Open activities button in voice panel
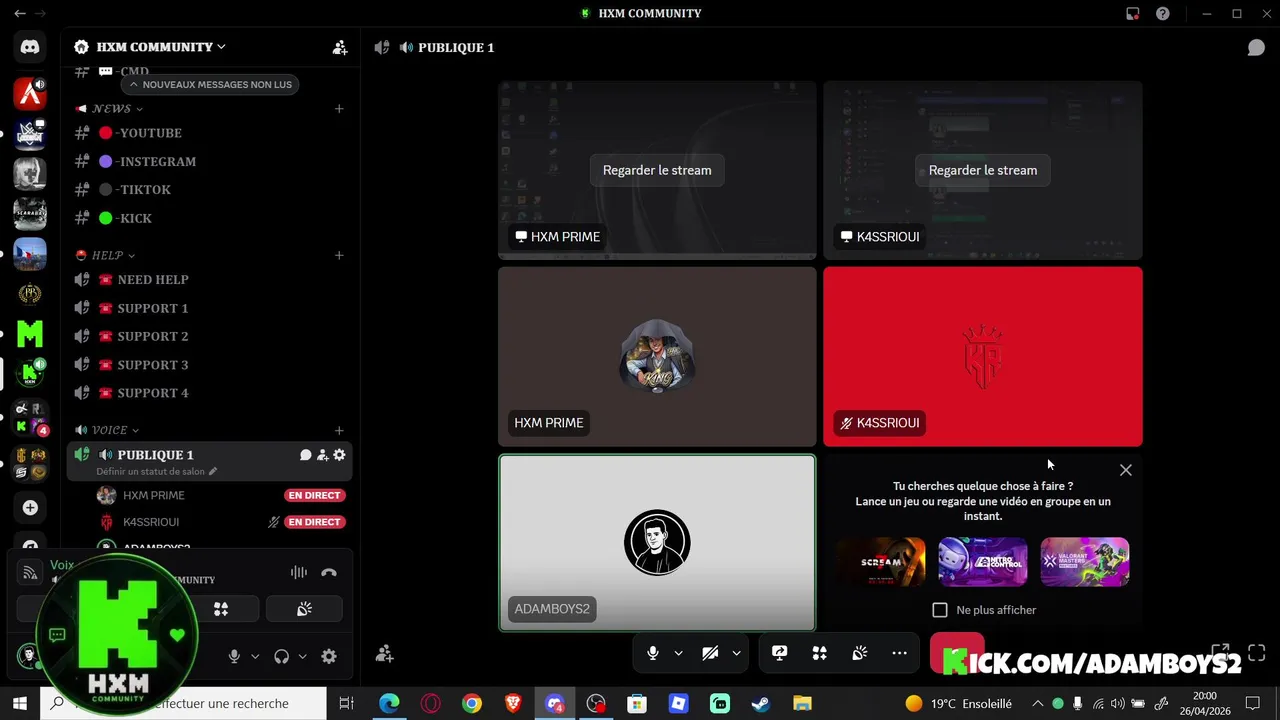1280x720 pixels. click(221, 609)
